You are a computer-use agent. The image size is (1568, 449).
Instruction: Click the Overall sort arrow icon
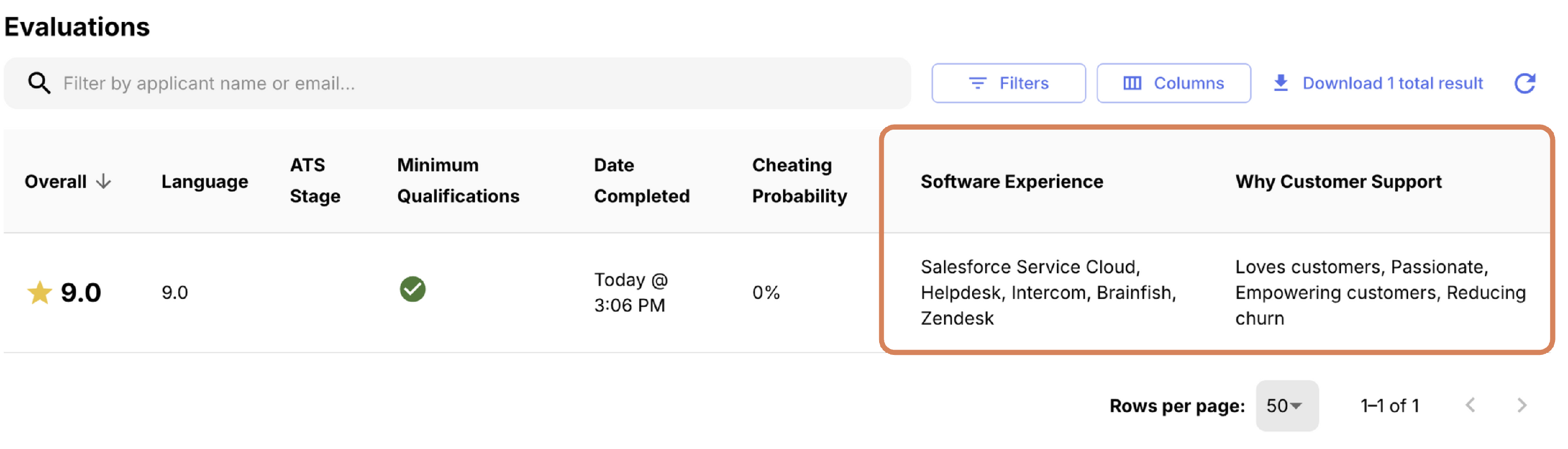pos(104,181)
